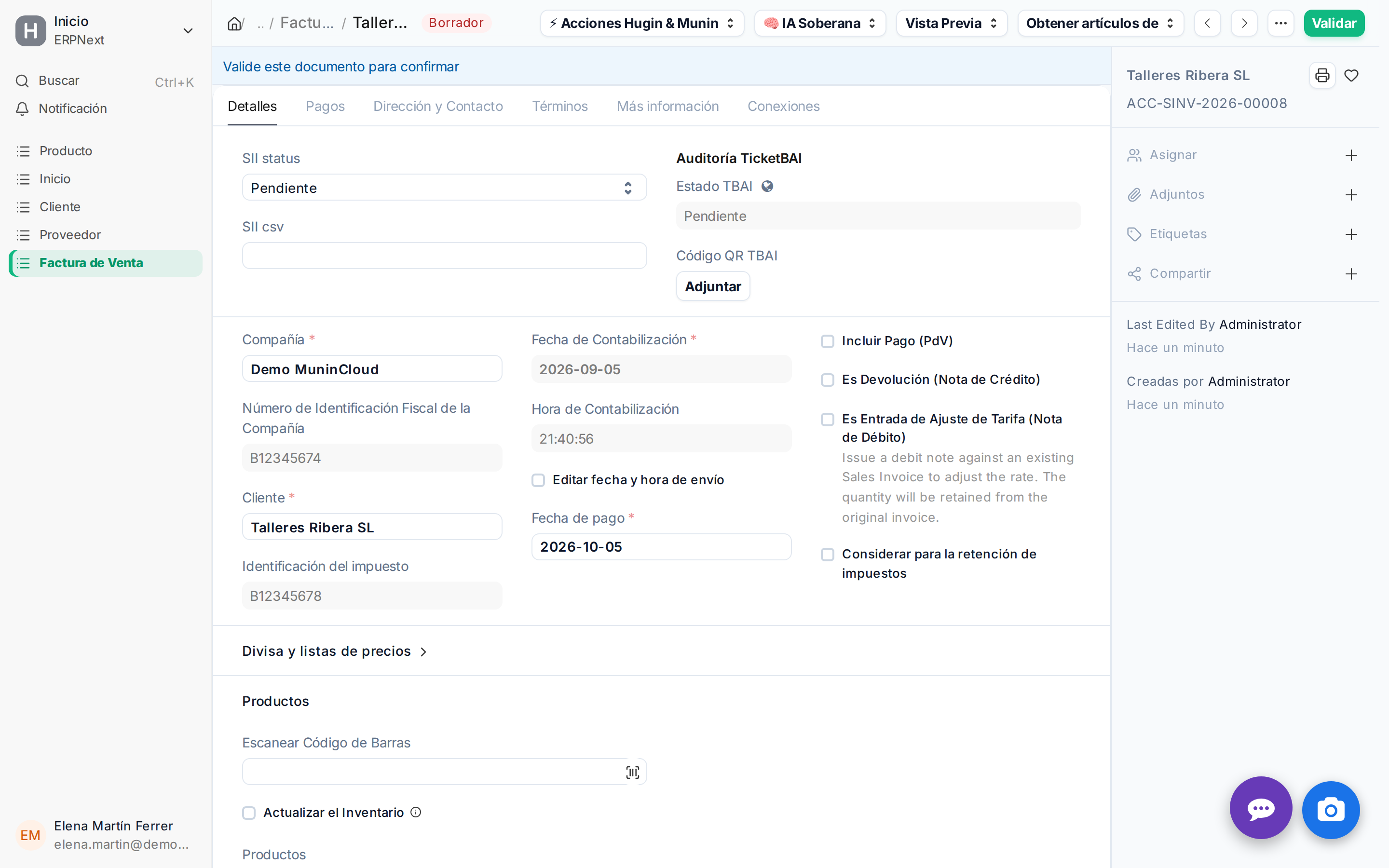Click the Producto list icon in sidebar

[x=23, y=151]
